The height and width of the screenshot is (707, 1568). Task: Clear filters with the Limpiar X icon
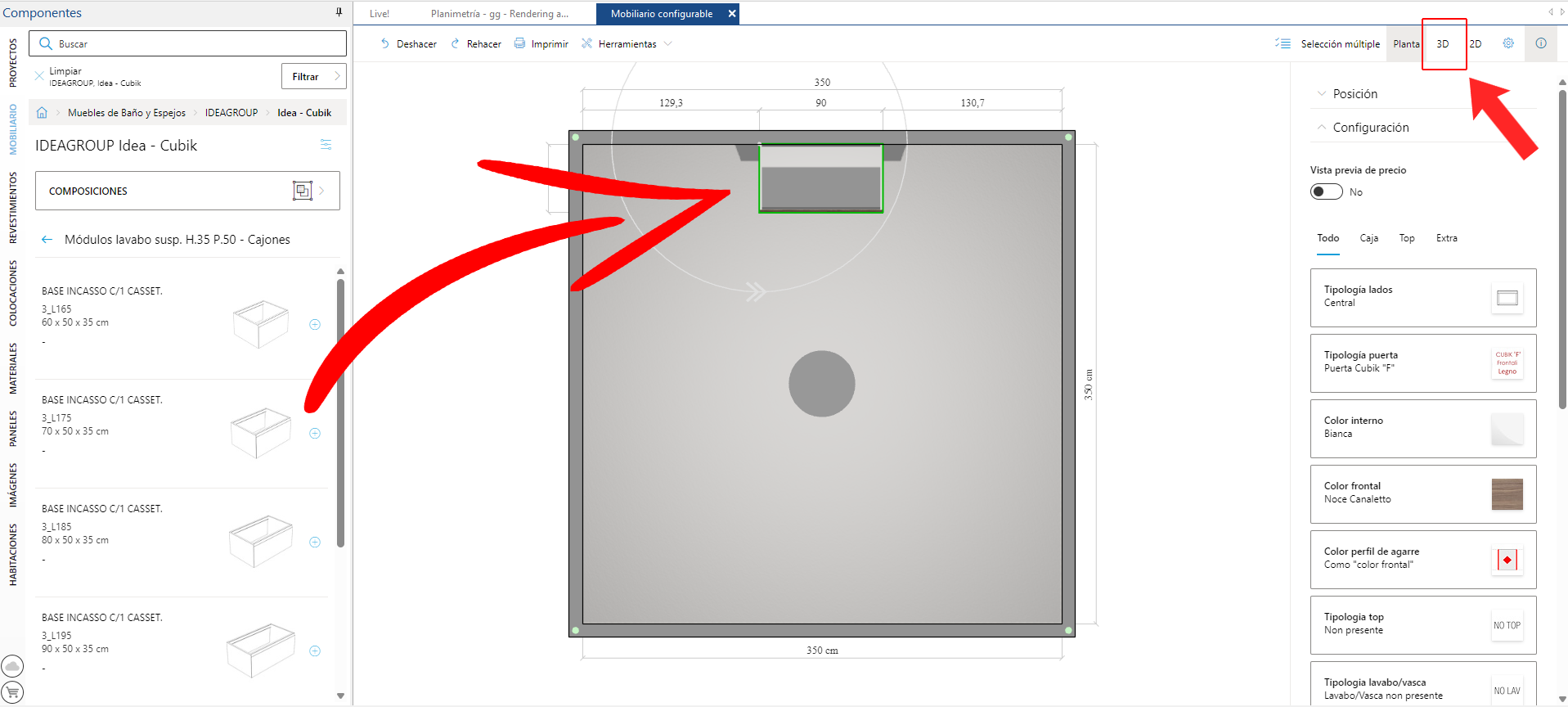coord(38,76)
